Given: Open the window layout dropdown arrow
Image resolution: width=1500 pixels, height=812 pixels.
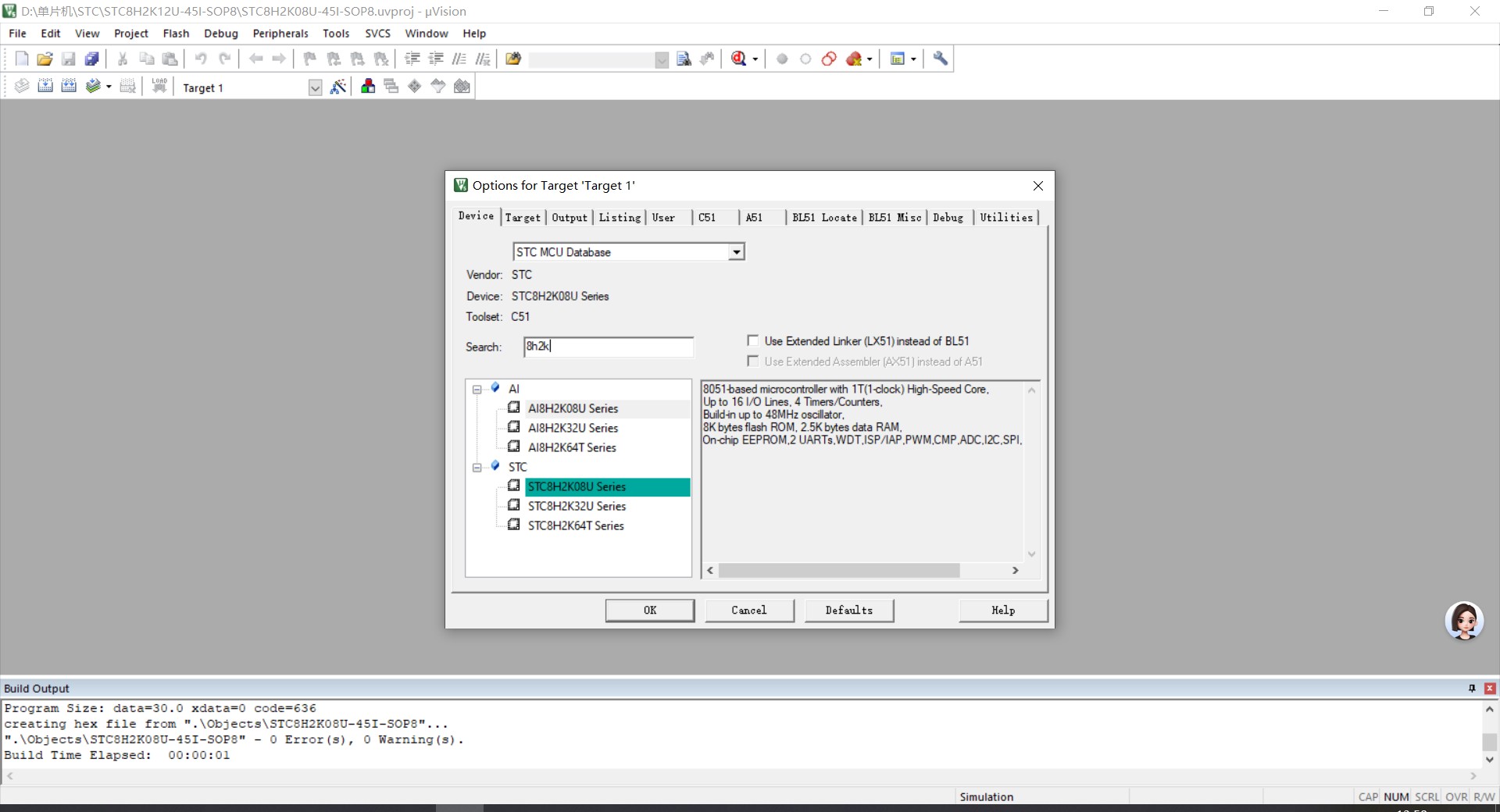Looking at the screenshot, I should [913, 59].
